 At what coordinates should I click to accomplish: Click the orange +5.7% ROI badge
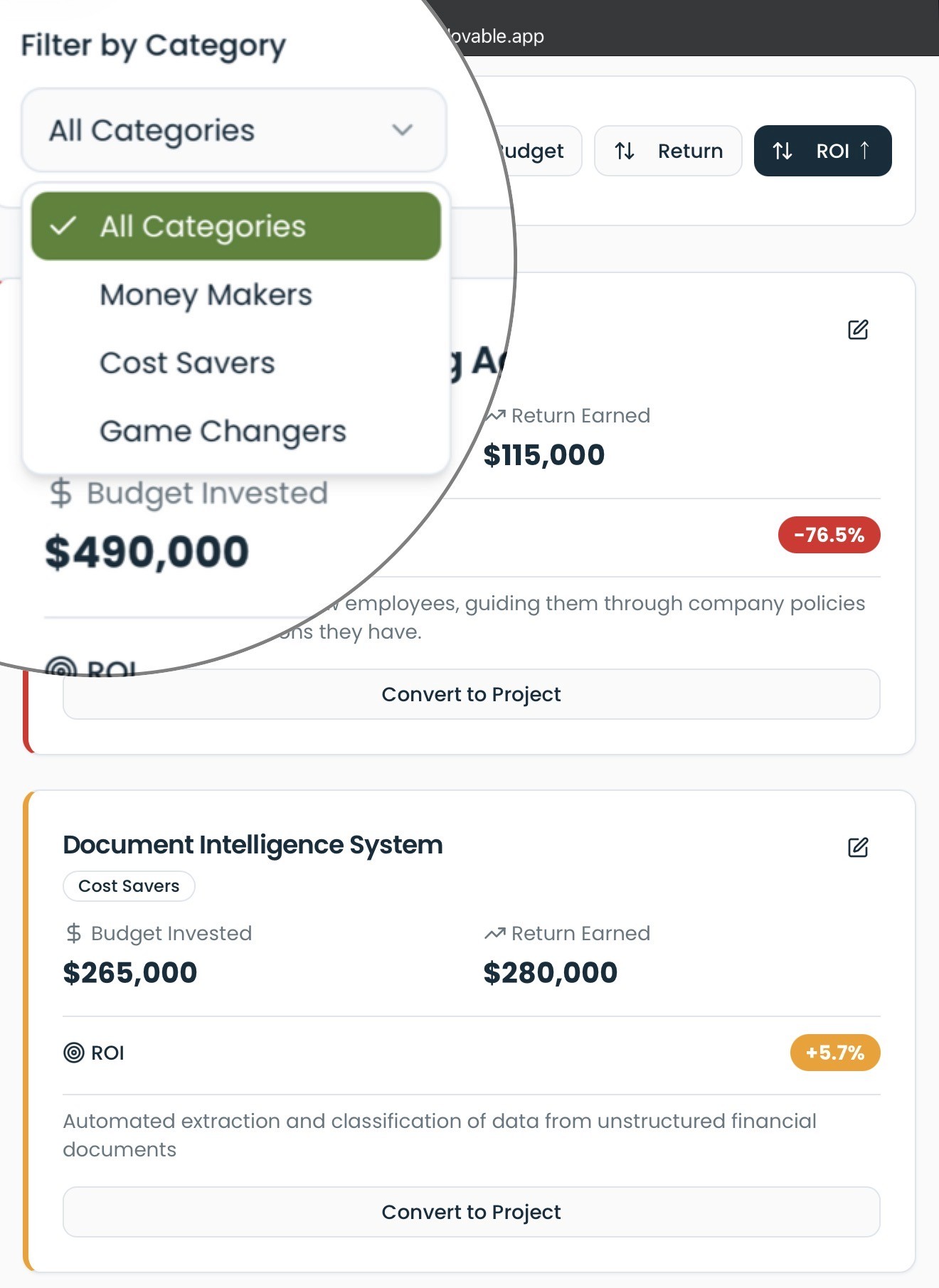tap(834, 1053)
